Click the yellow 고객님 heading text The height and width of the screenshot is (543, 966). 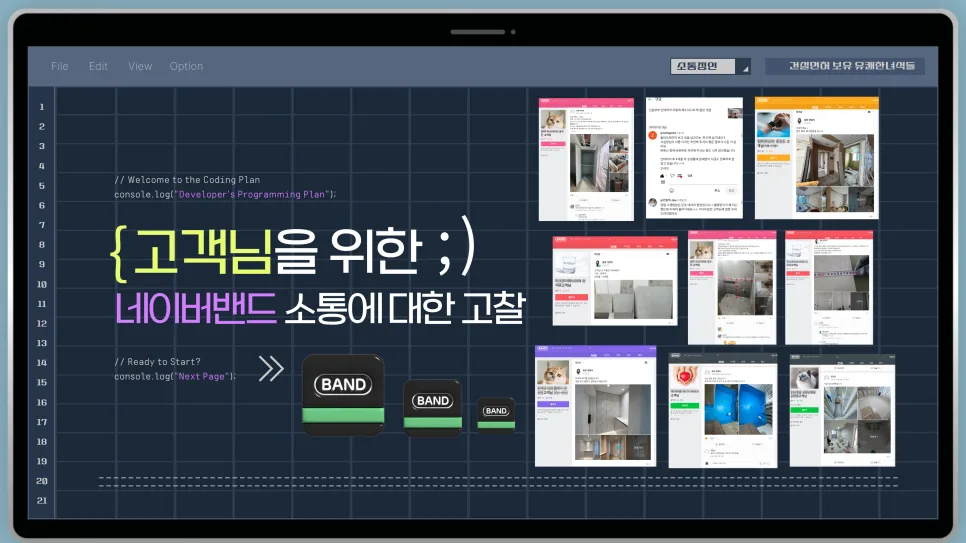(203, 251)
